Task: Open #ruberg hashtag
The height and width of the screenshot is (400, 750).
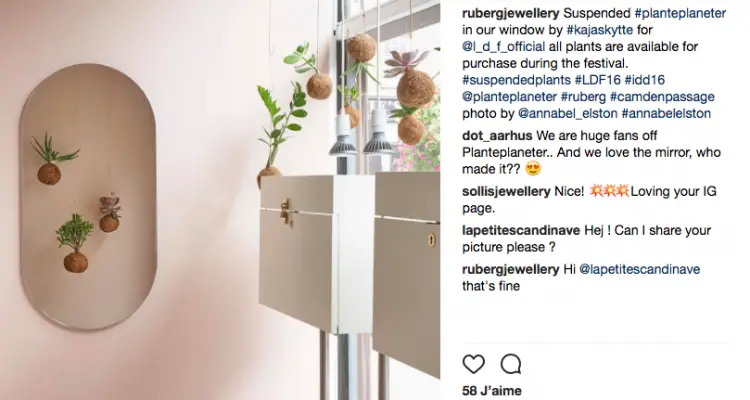Action: point(584,97)
